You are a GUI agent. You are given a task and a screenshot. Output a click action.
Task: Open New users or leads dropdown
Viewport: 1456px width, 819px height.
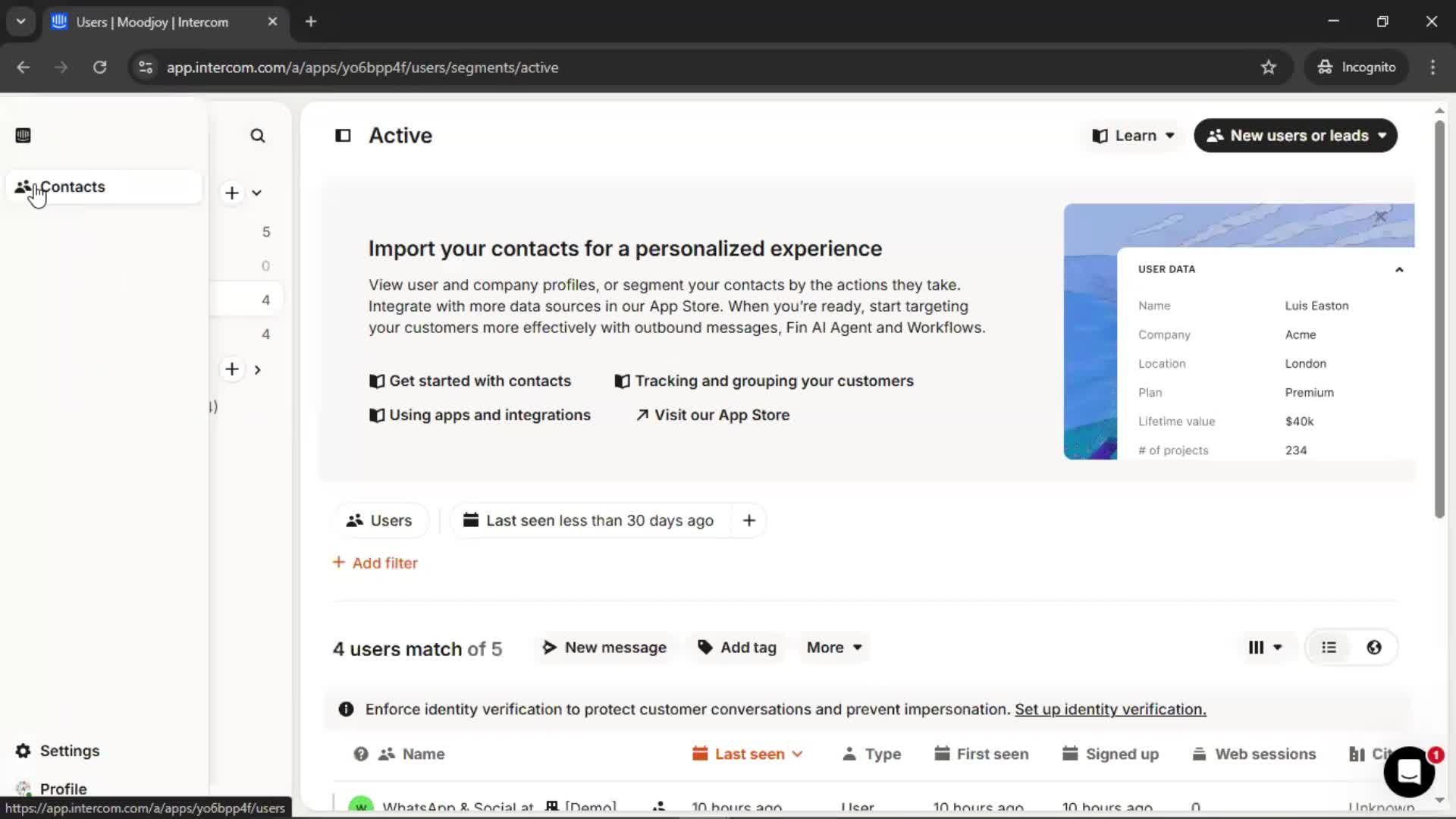tap(1295, 136)
